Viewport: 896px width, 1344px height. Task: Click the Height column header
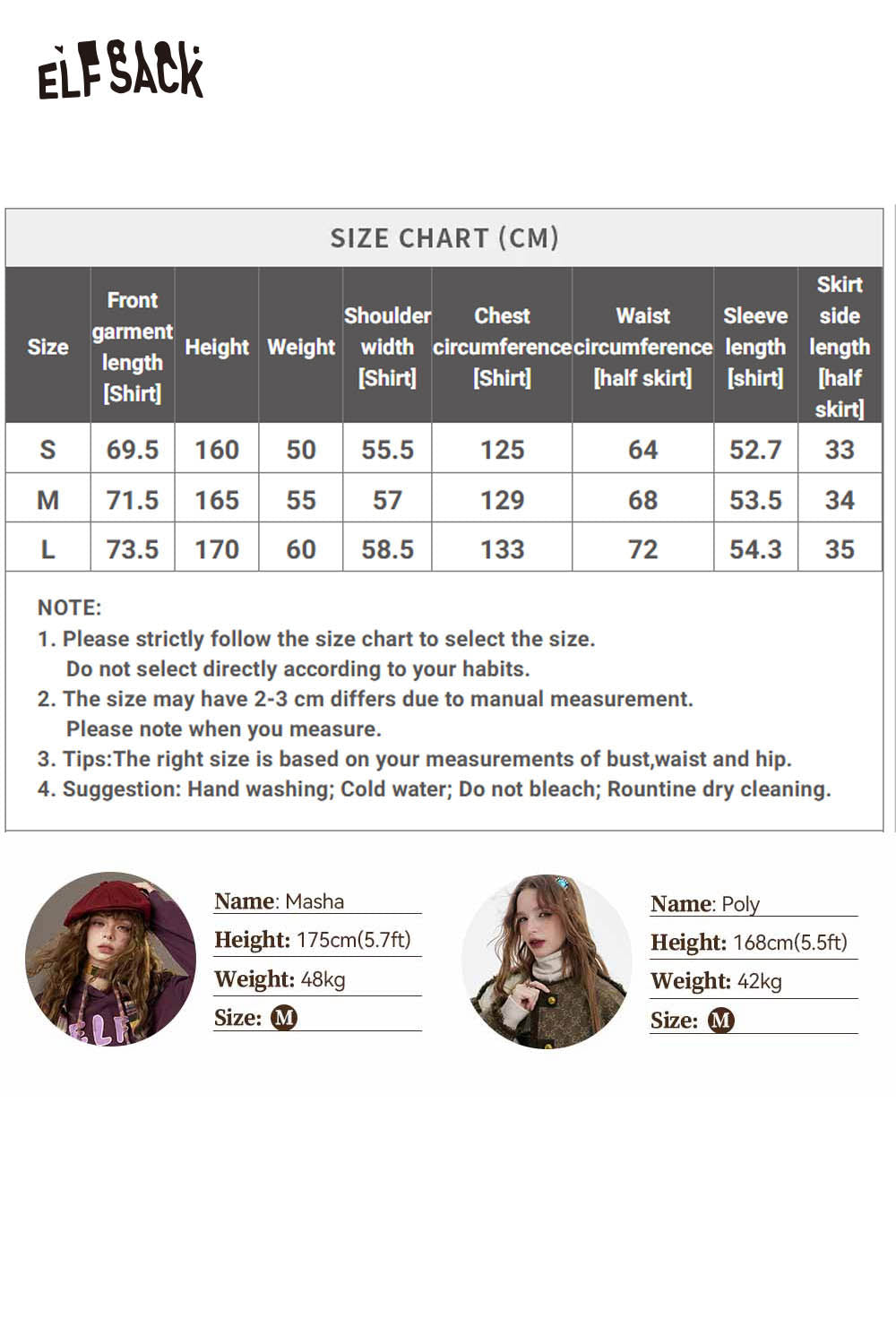click(x=217, y=347)
